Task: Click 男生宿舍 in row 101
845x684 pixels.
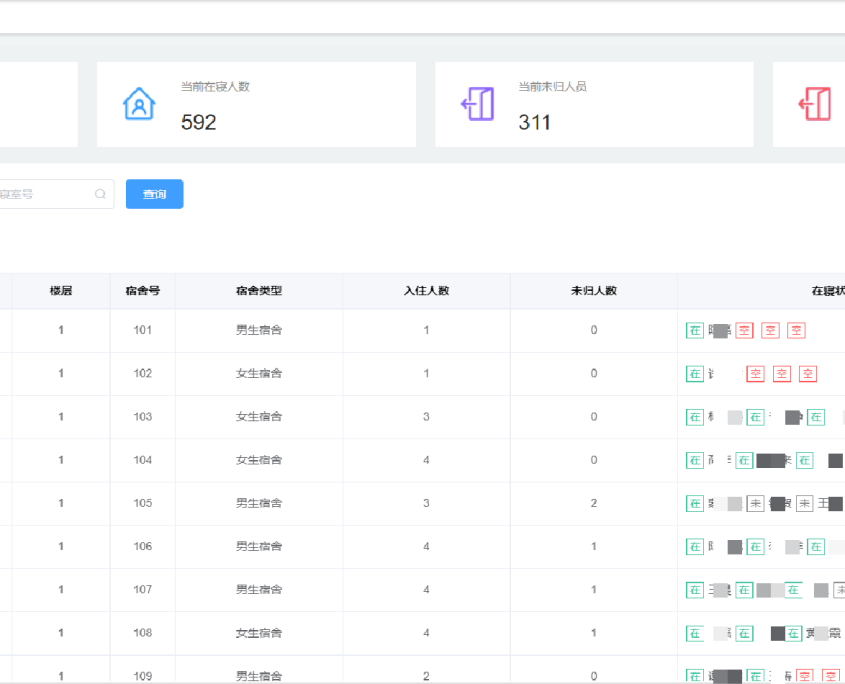Action: (259, 330)
